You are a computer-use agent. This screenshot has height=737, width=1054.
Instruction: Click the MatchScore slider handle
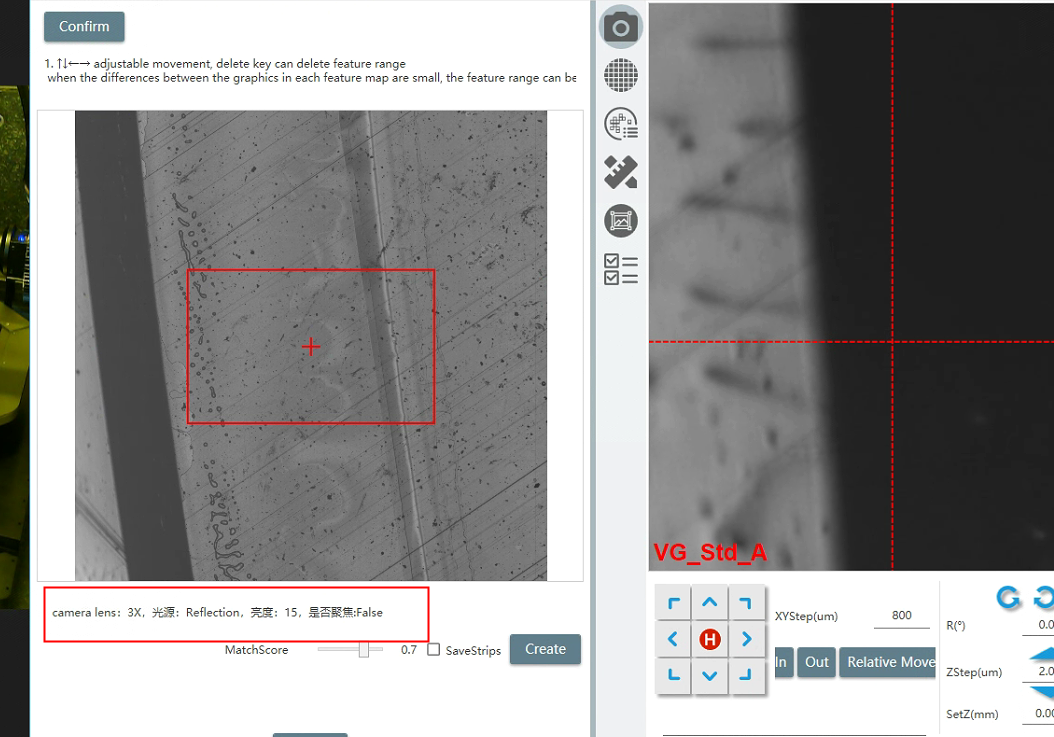[364, 650]
